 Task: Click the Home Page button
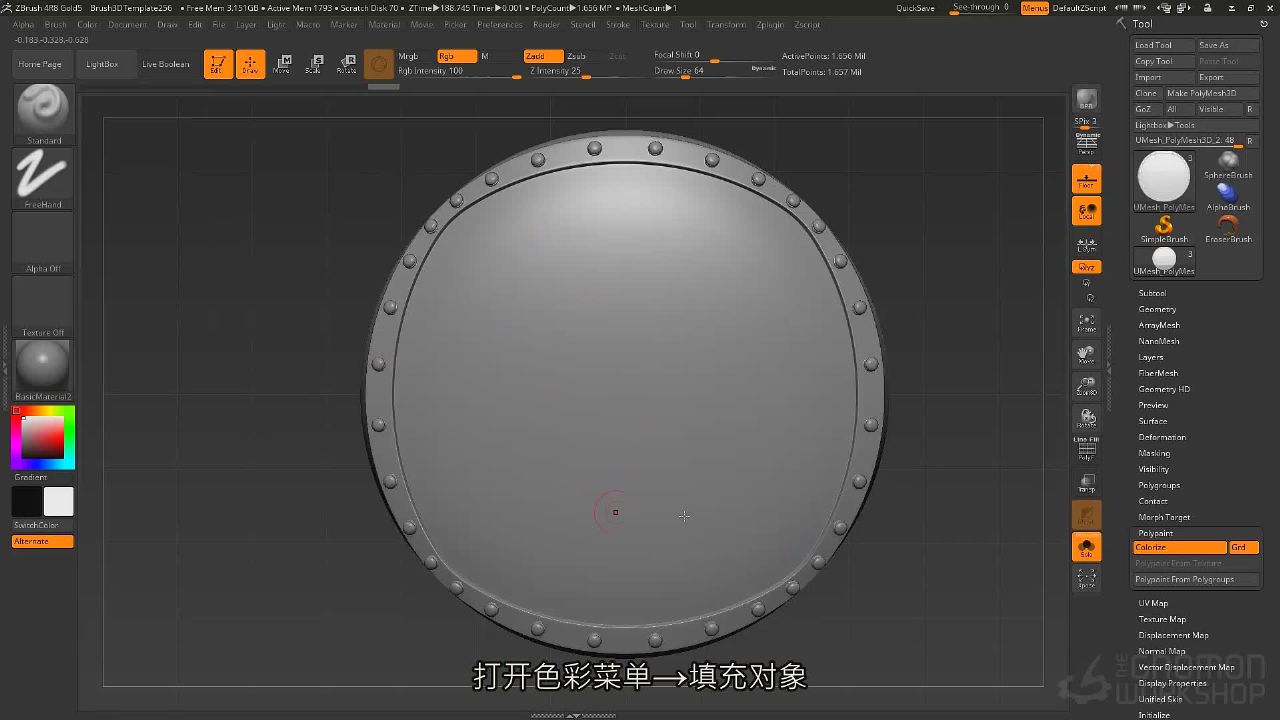point(40,64)
